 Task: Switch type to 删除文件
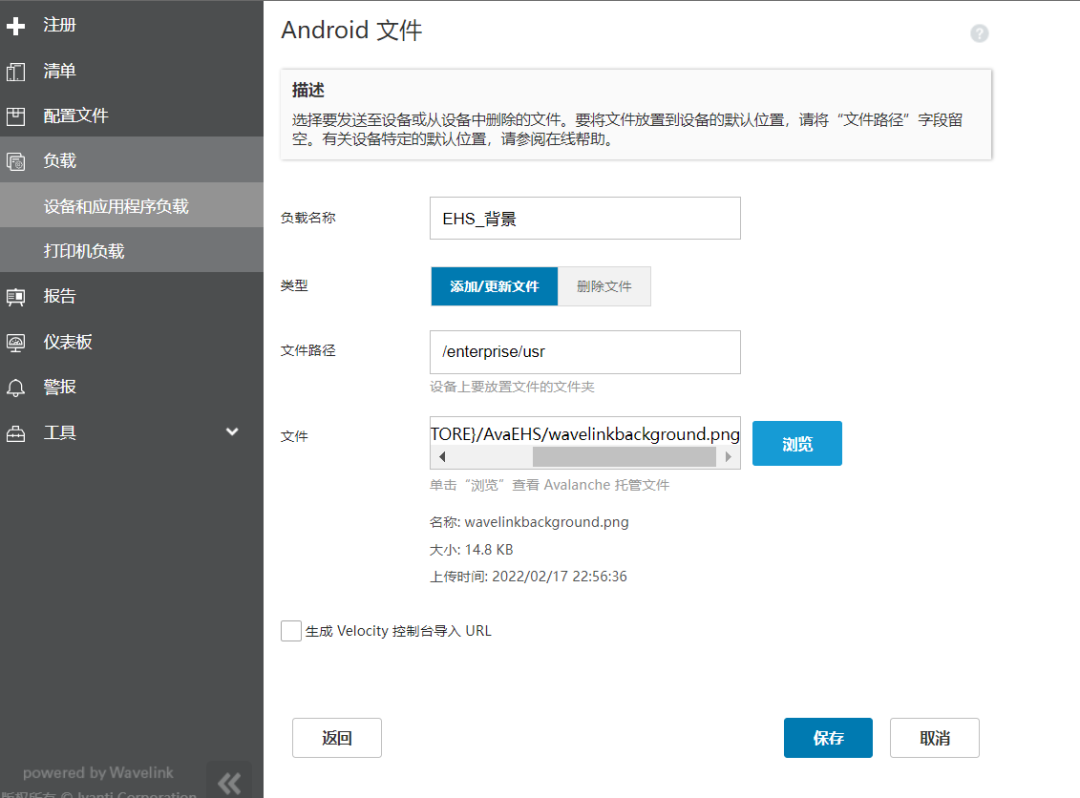pos(604,286)
